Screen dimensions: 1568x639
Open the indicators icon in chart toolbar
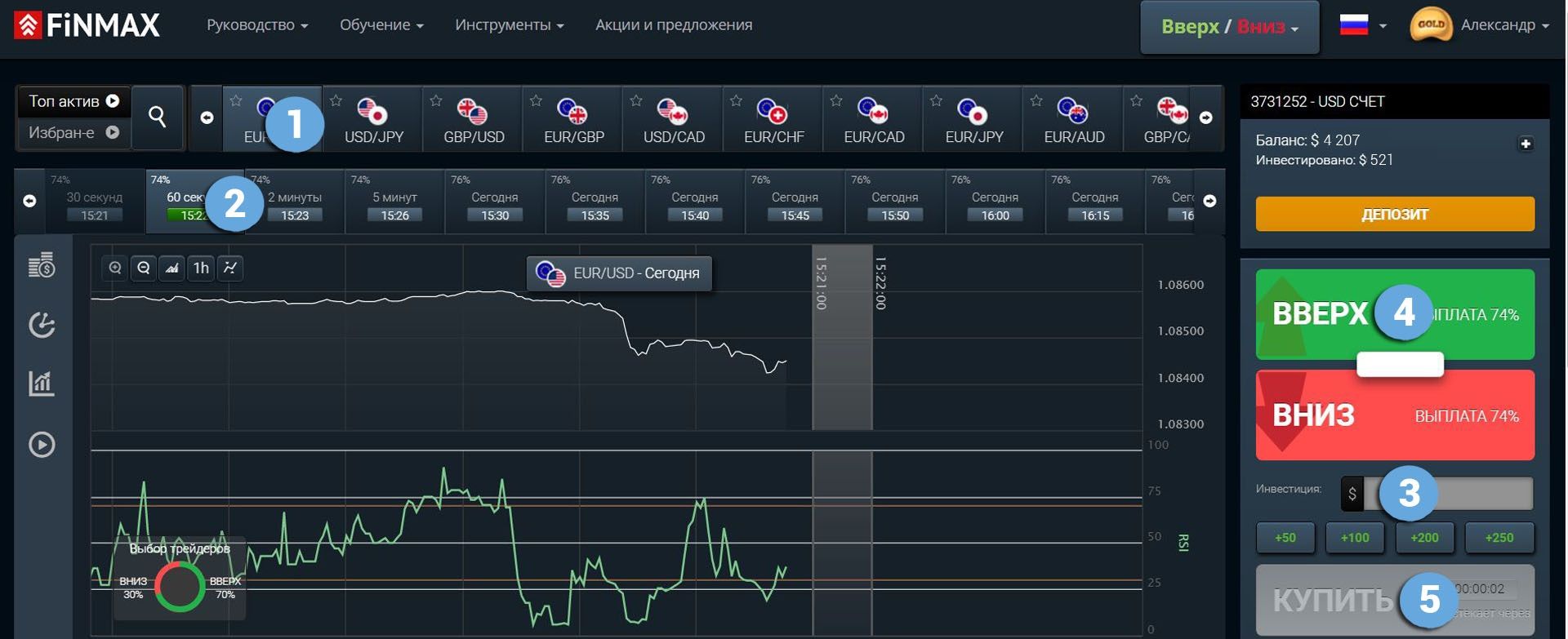tap(230, 268)
